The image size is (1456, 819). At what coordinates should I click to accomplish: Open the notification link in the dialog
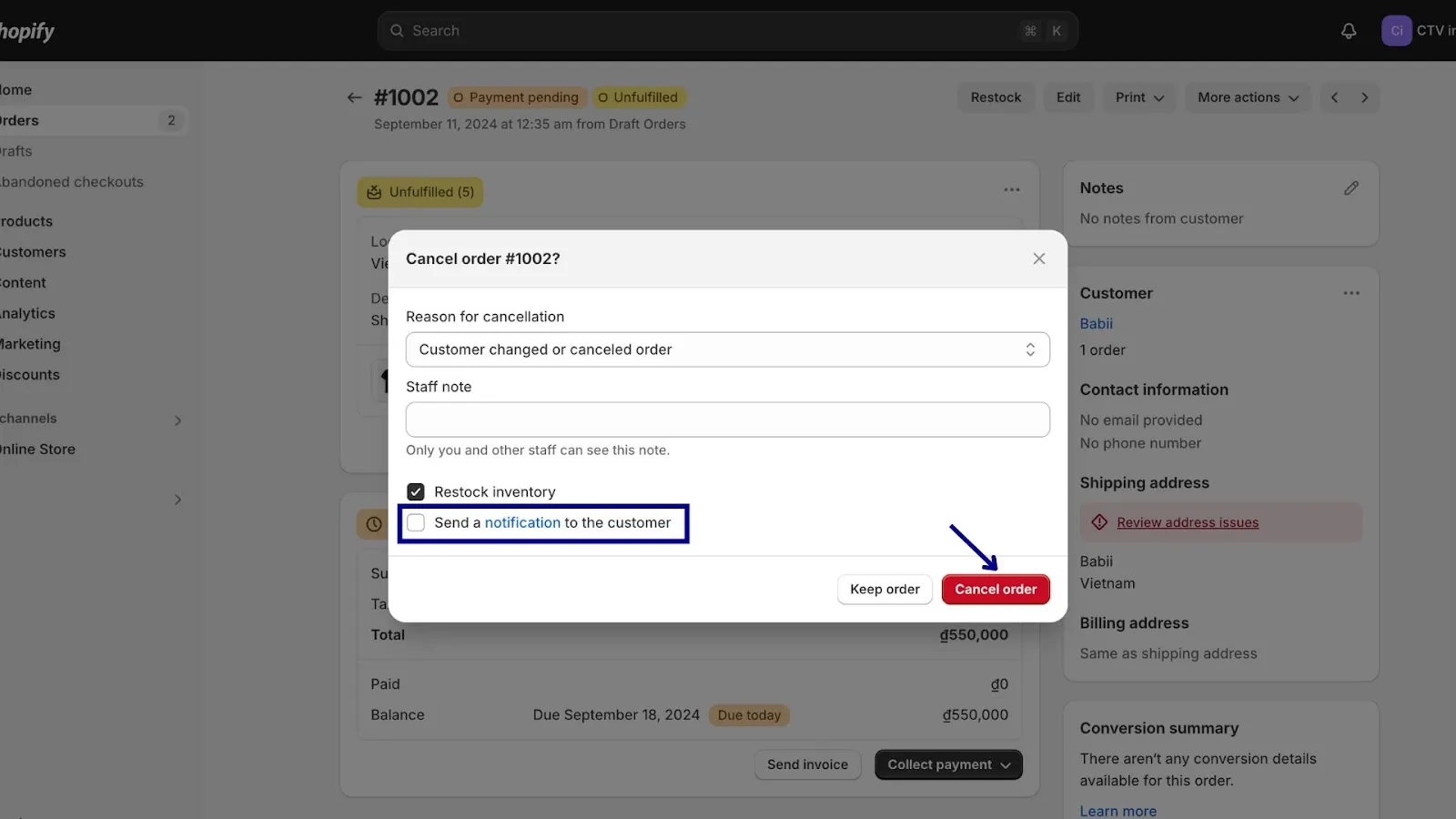(x=522, y=523)
